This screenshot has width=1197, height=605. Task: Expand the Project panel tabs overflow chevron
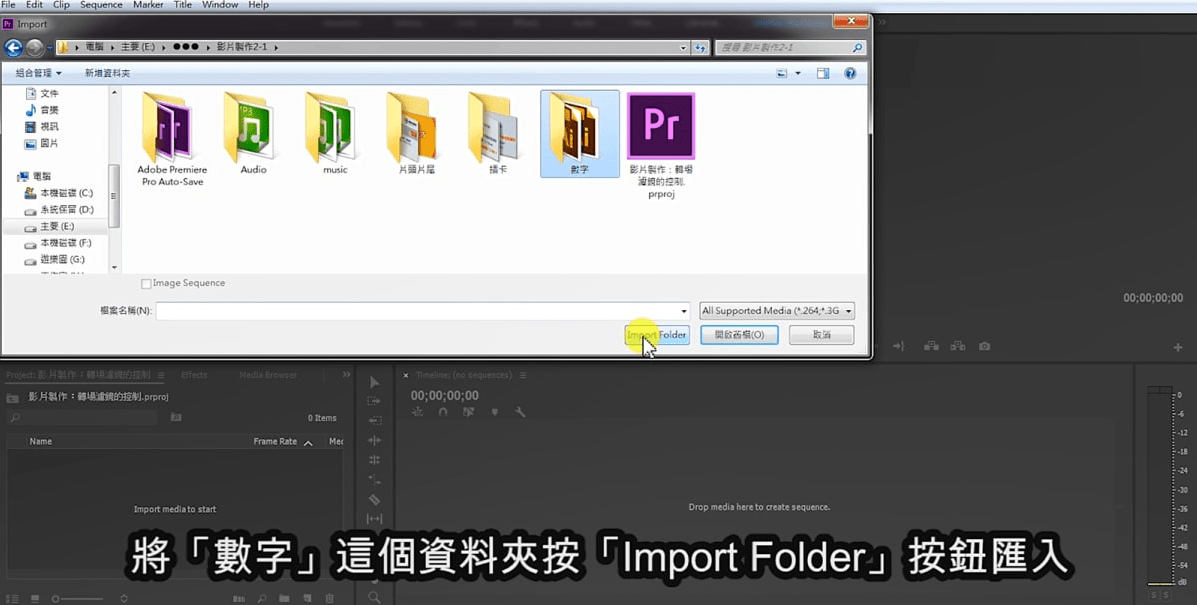[346, 375]
